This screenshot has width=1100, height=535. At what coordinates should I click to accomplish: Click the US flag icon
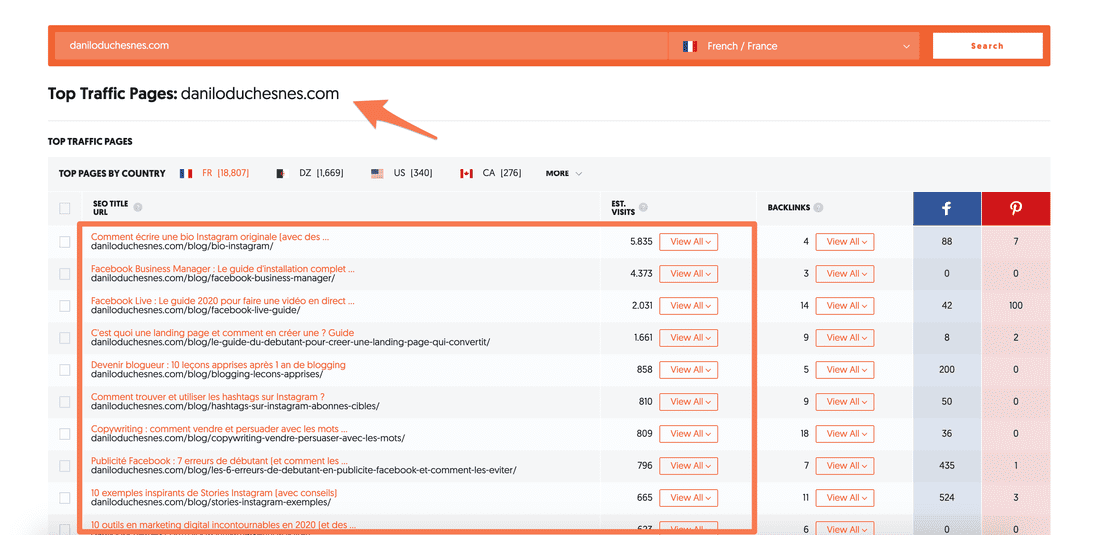(x=377, y=173)
